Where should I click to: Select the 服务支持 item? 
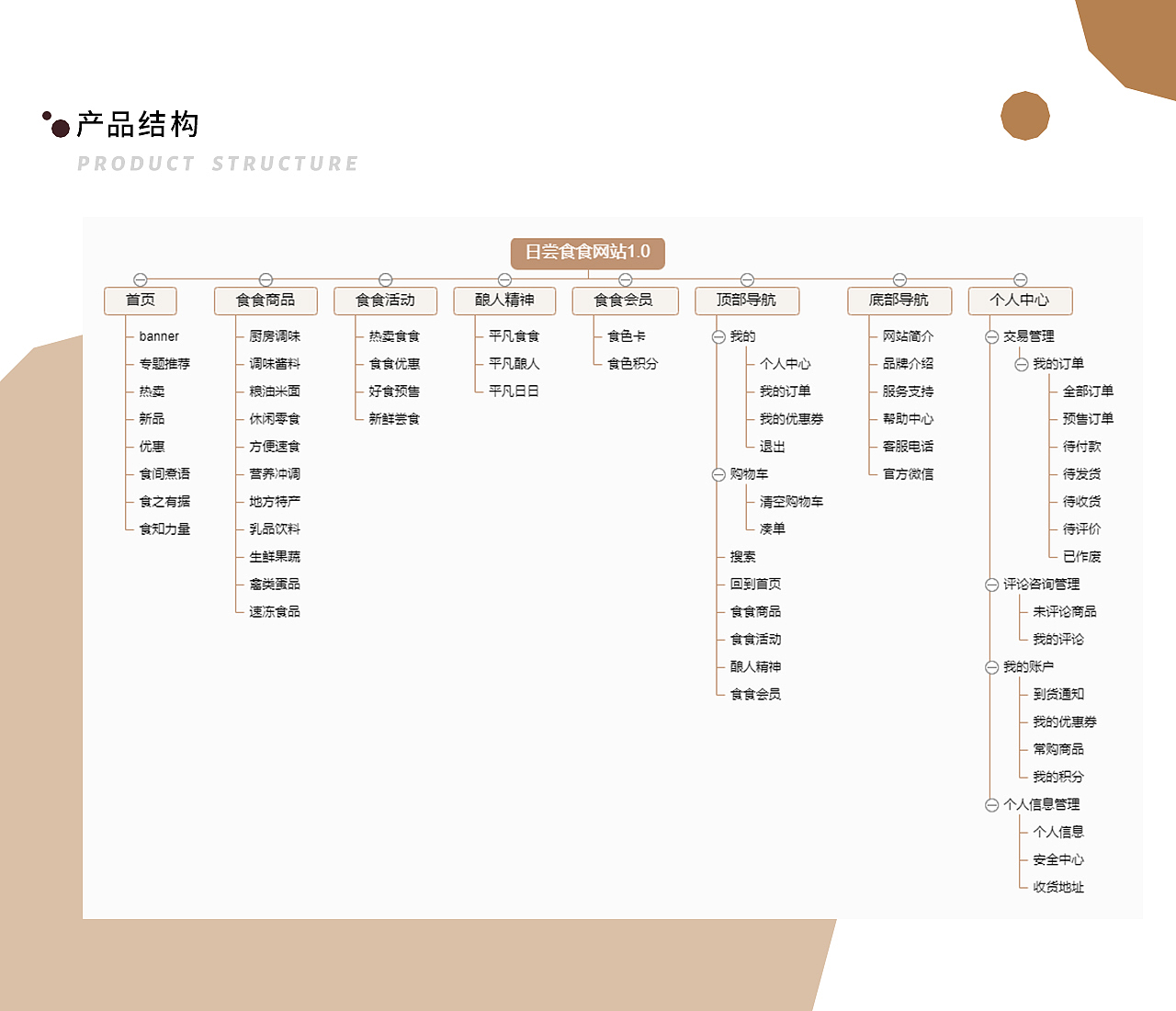908,392
